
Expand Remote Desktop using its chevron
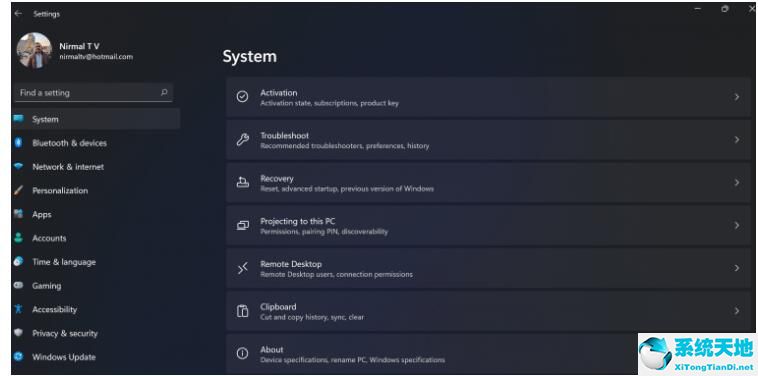(x=737, y=268)
